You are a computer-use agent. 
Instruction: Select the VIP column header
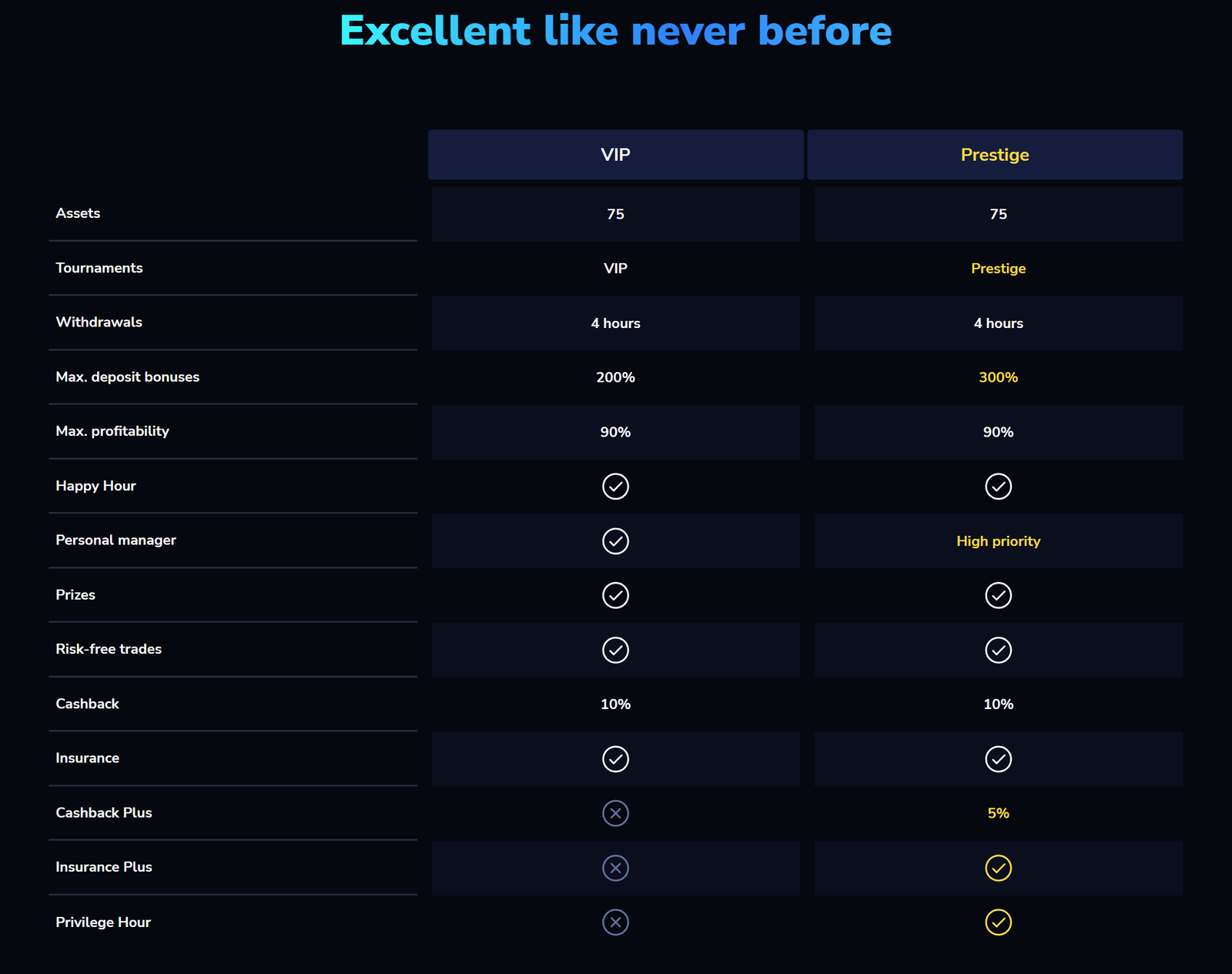pyautogui.click(x=615, y=155)
